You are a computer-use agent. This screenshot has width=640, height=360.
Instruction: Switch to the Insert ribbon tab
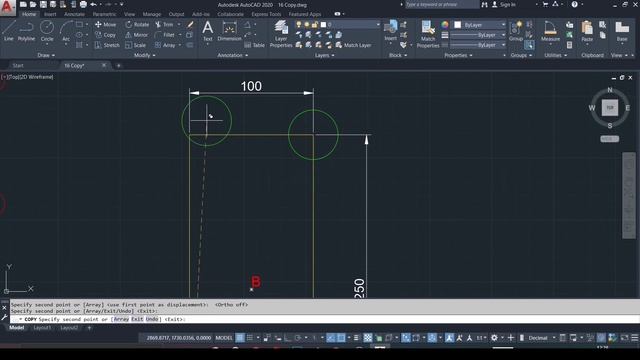click(x=50, y=14)
